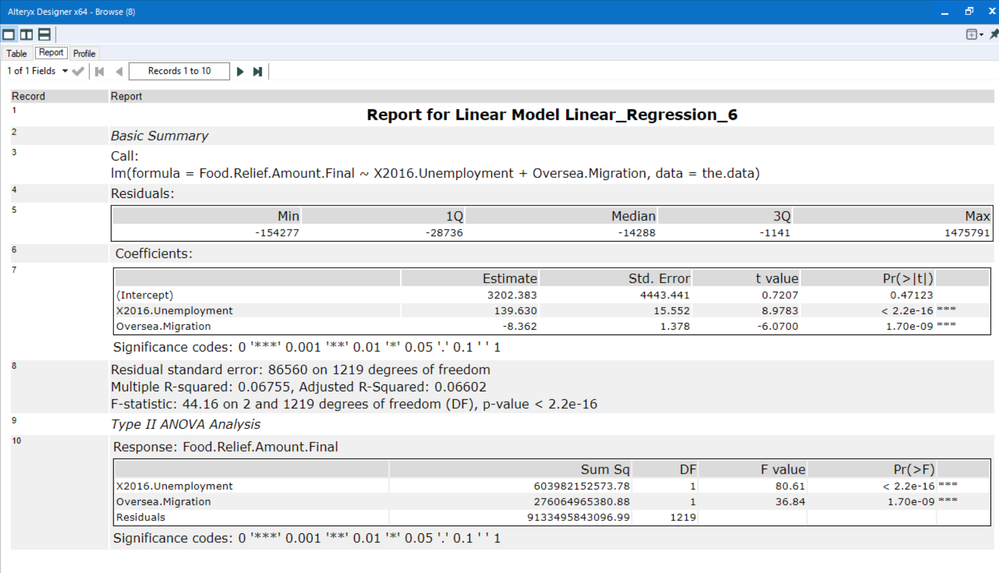Image resolution: width=999 pixels, height=573 pixels.
Task: Click Residuals Sum Sq 9133495843096.99
Action: click(579, 518)
